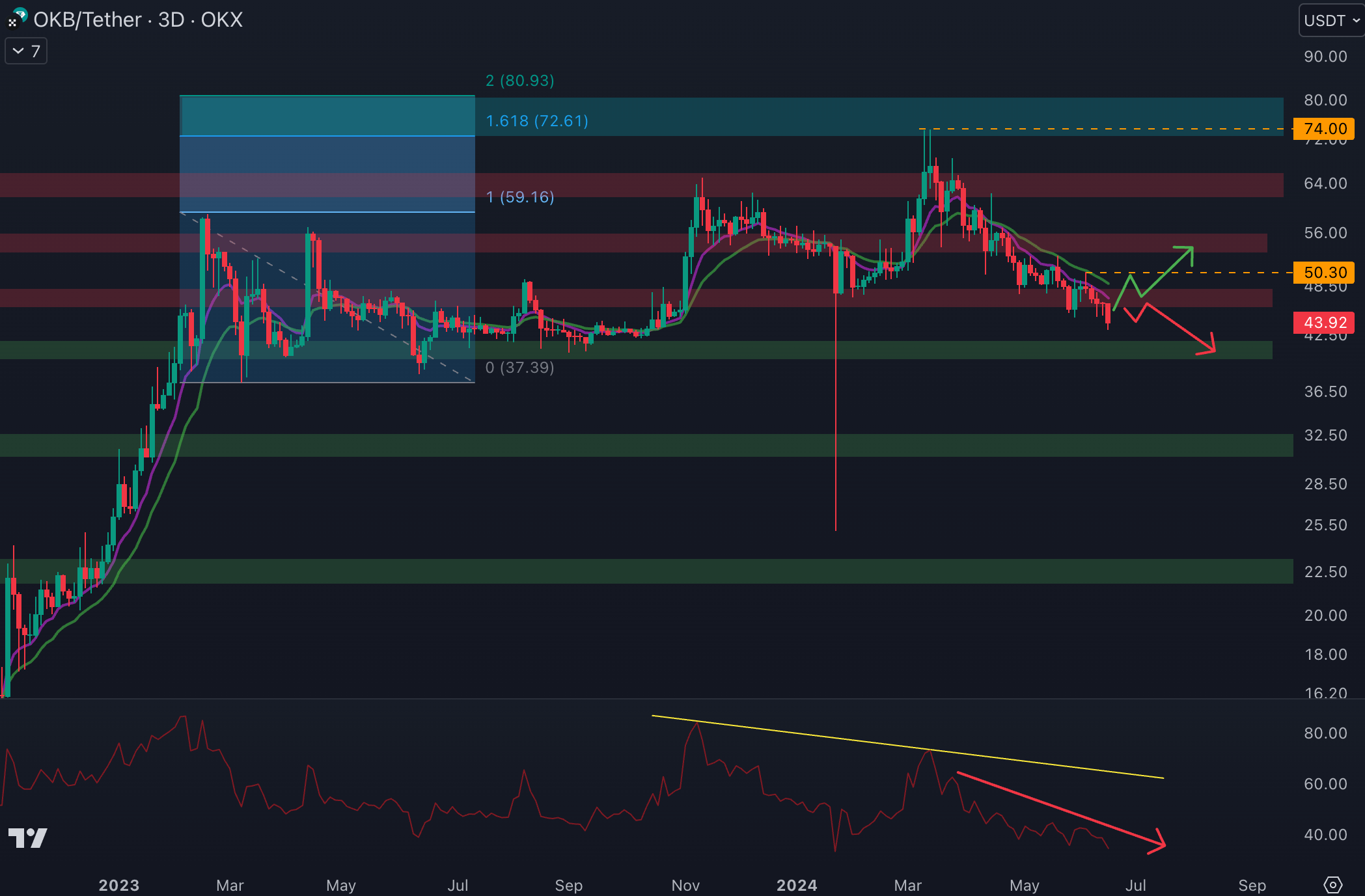This screenshot has width=1365, height=896.
Task: Click the red 43.92 current price label
Action: [x=1325, y=323]
